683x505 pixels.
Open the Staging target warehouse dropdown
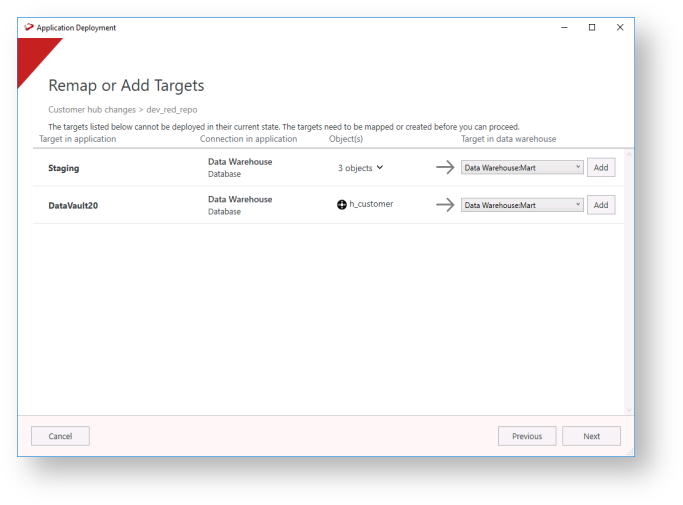(522, 168)
